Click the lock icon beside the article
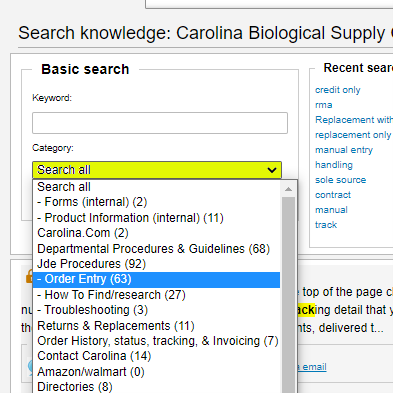The image size is (393, 393). click(29, 276)
